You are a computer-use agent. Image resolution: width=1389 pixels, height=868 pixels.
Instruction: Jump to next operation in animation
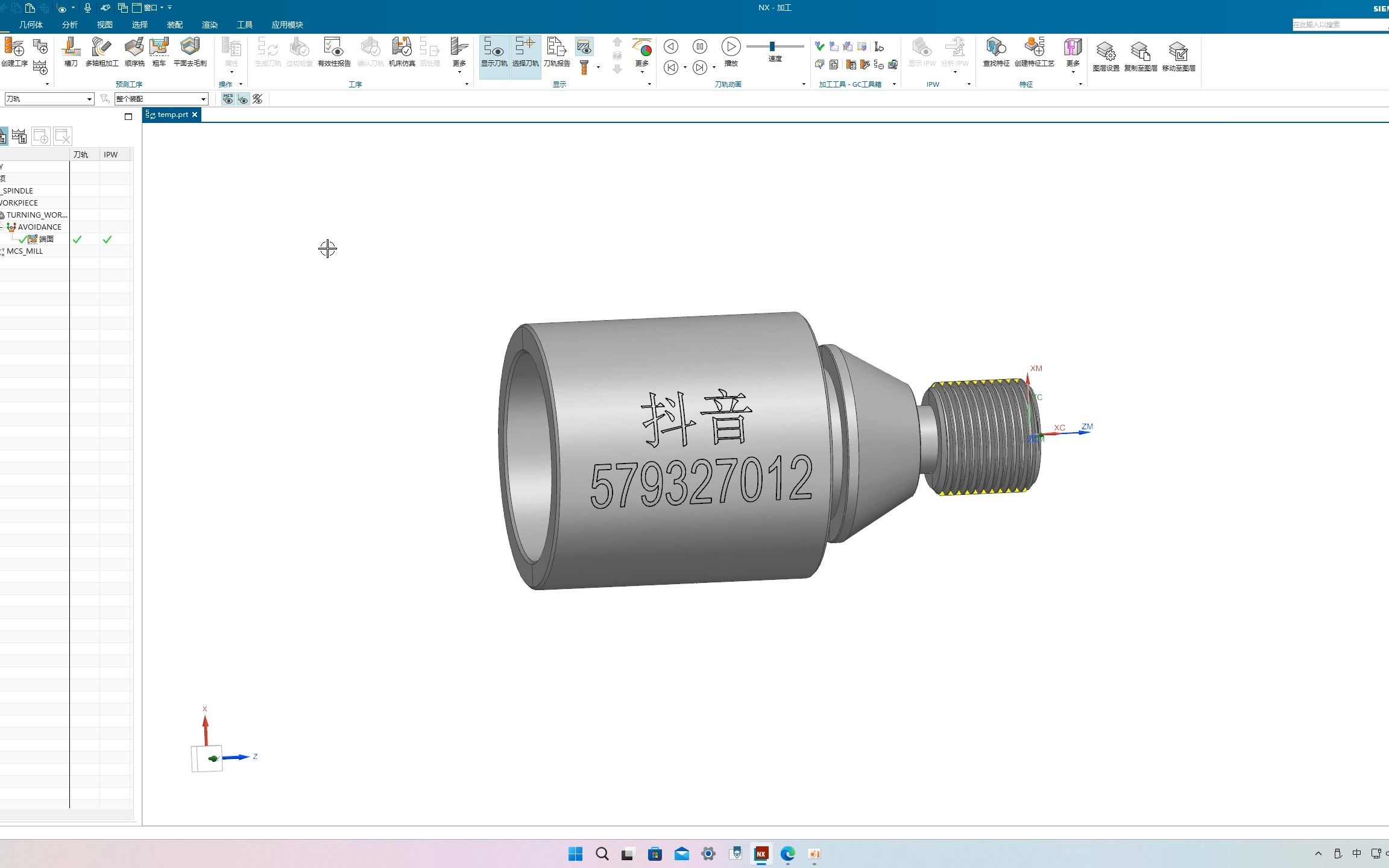coord(699,68)
